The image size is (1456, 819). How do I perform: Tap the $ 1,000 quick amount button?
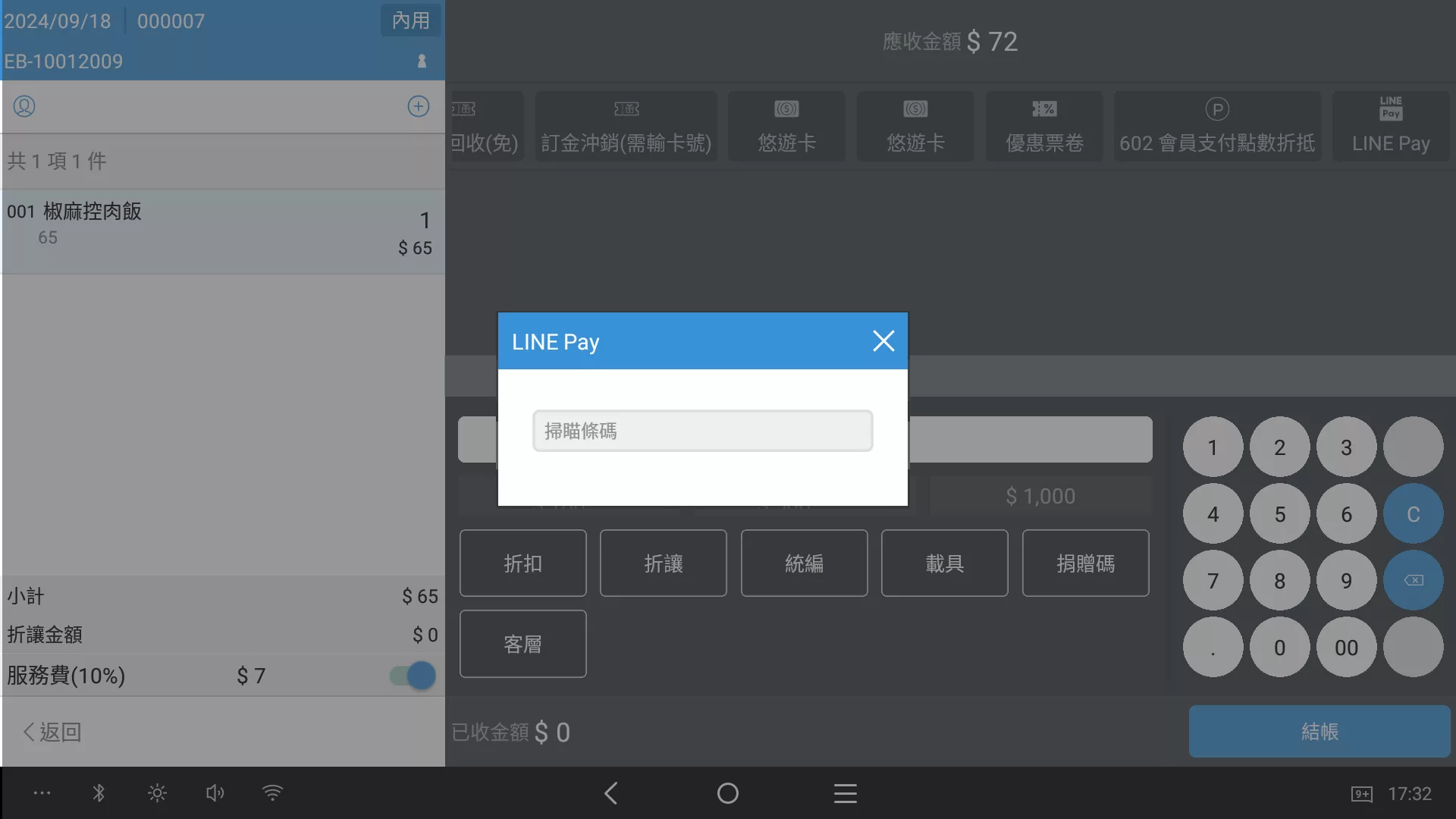click(x=1040, y=496)
